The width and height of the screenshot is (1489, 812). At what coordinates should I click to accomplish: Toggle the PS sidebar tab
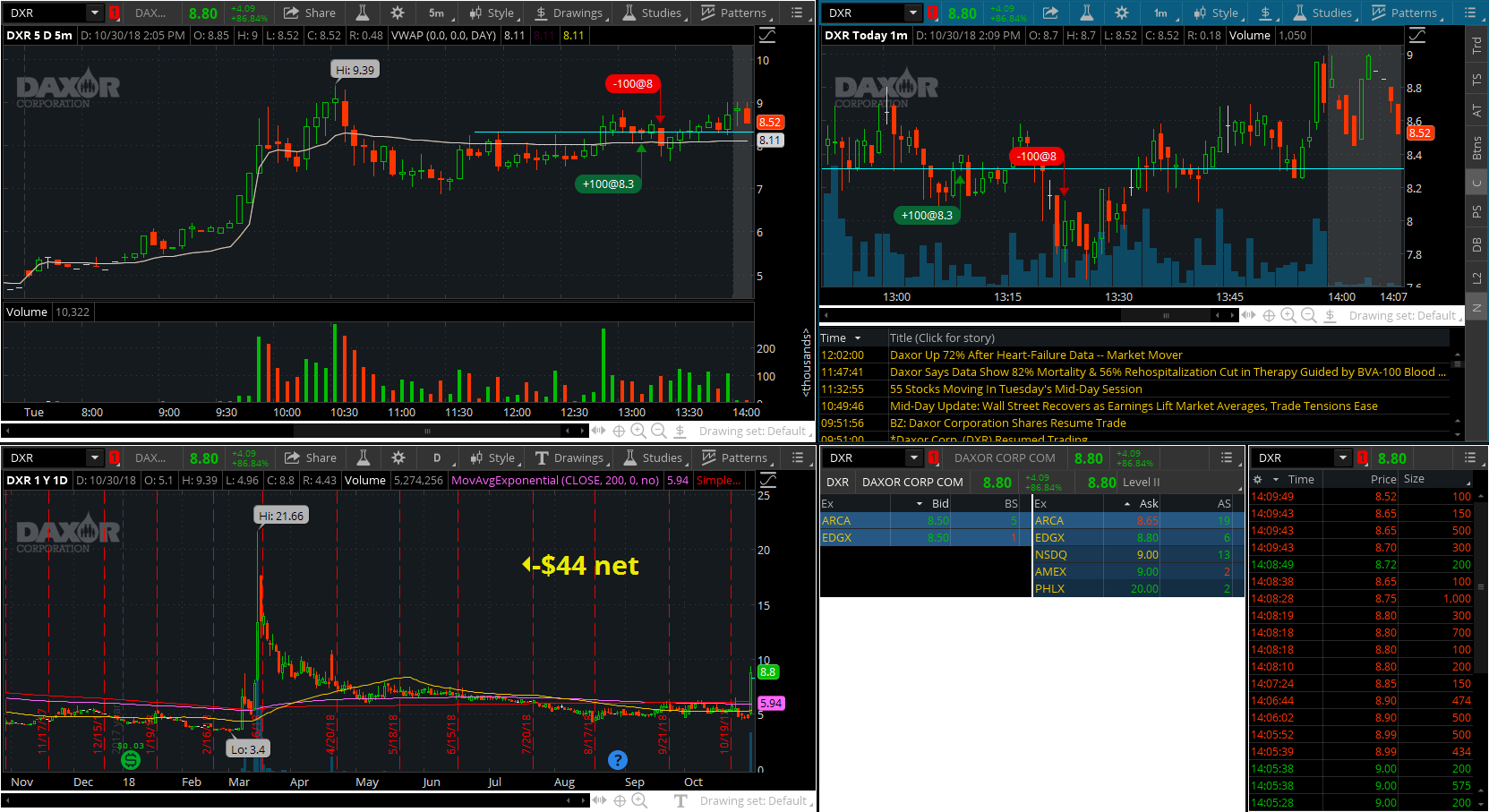click(x=1476, y=212)
